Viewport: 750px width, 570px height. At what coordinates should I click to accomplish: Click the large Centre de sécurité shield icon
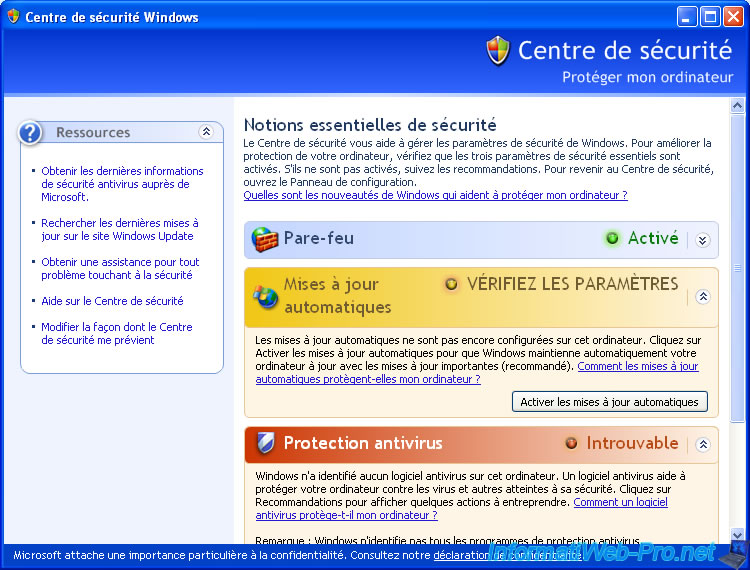point(498,50)
